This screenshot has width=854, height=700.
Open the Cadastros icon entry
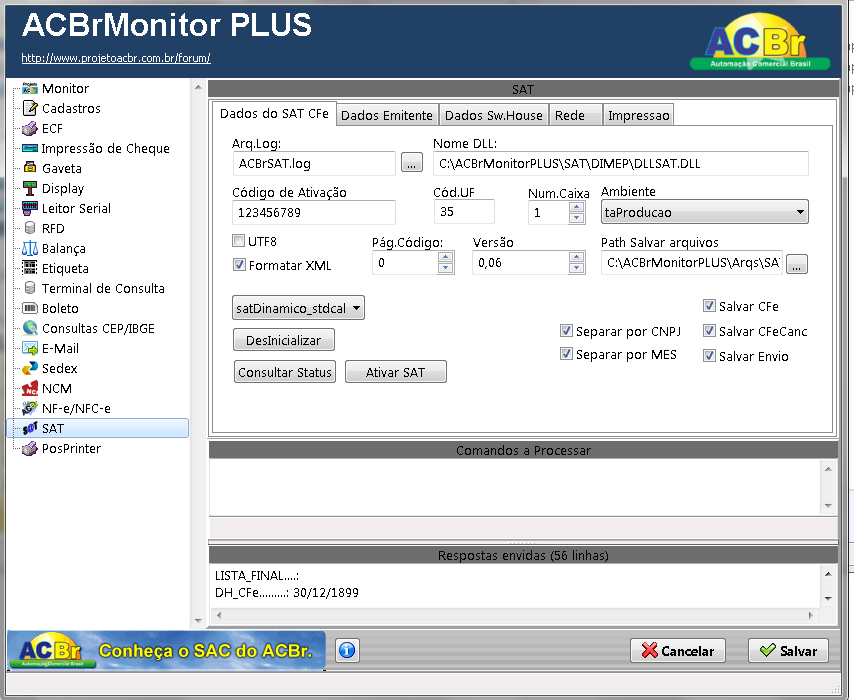[x=29, y=108]
